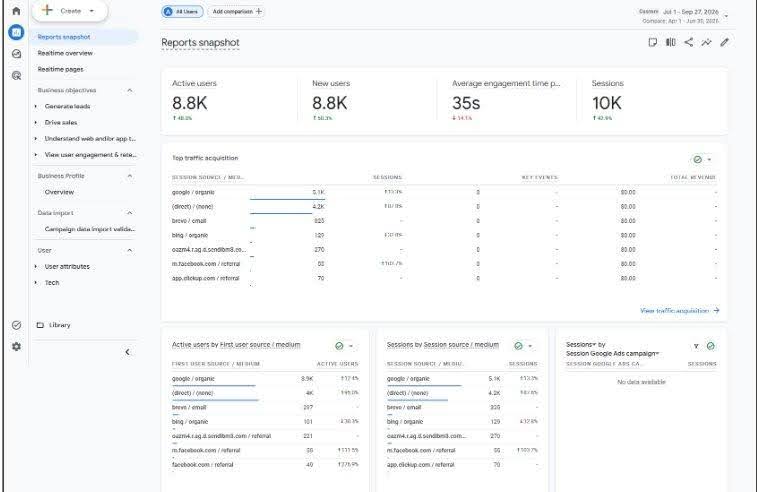Viewport: 757px width, 492px height.
Task: Open the Library link
Action: pyautogui.click(x=54, y=325)
